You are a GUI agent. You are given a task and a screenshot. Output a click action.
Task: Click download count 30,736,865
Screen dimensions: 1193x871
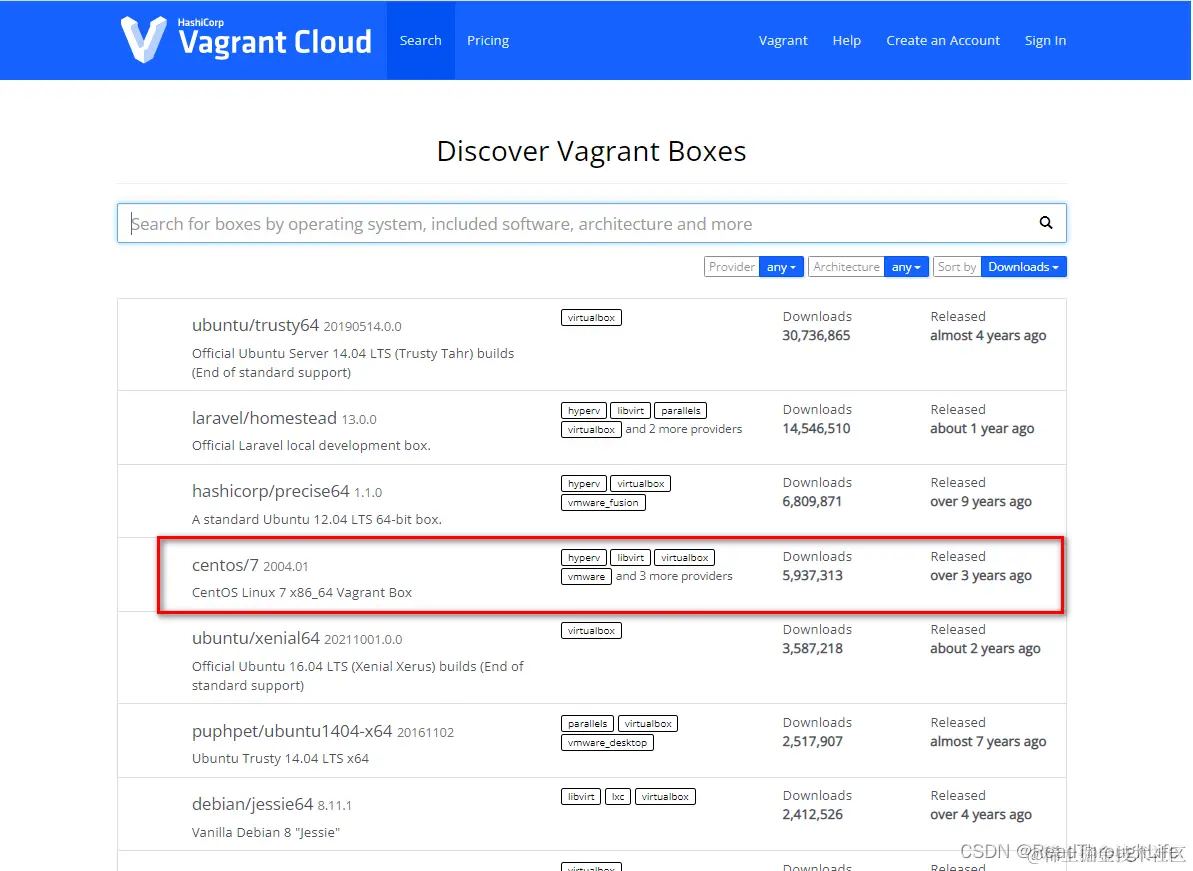pyautogui.click(x=816, y=335)
